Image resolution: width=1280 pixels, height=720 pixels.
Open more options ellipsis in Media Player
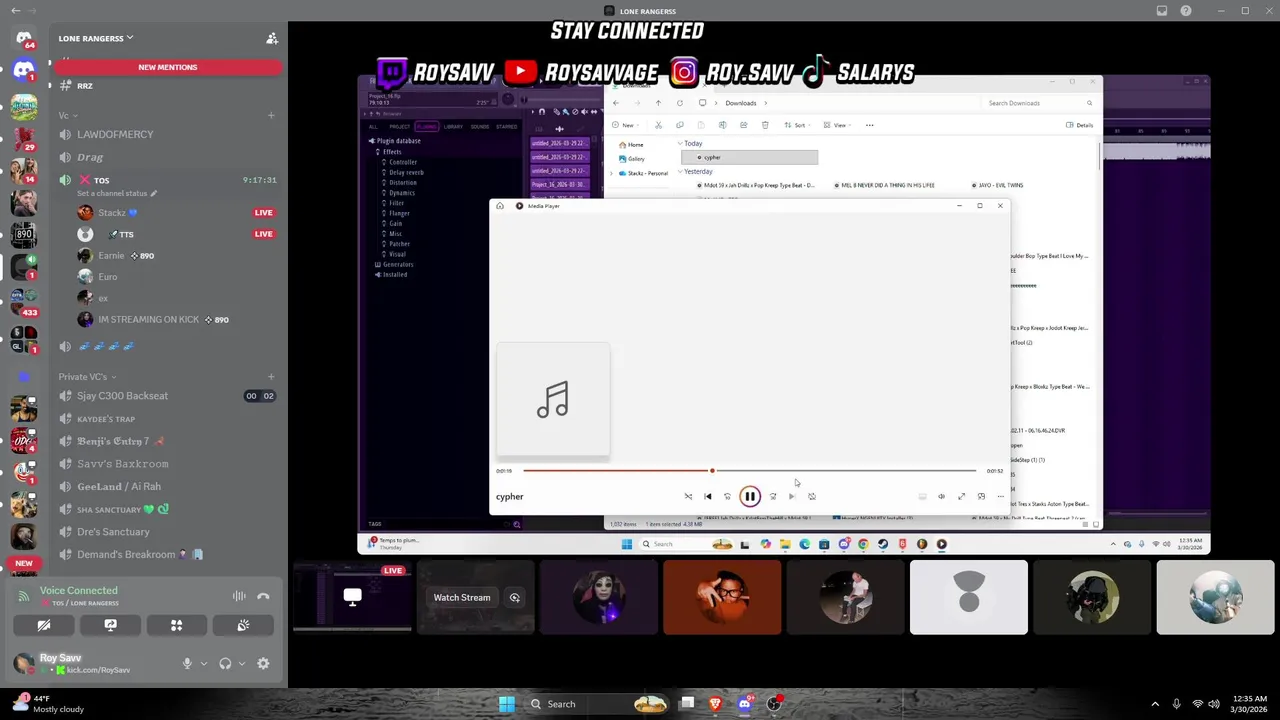tap(1000, 496)
